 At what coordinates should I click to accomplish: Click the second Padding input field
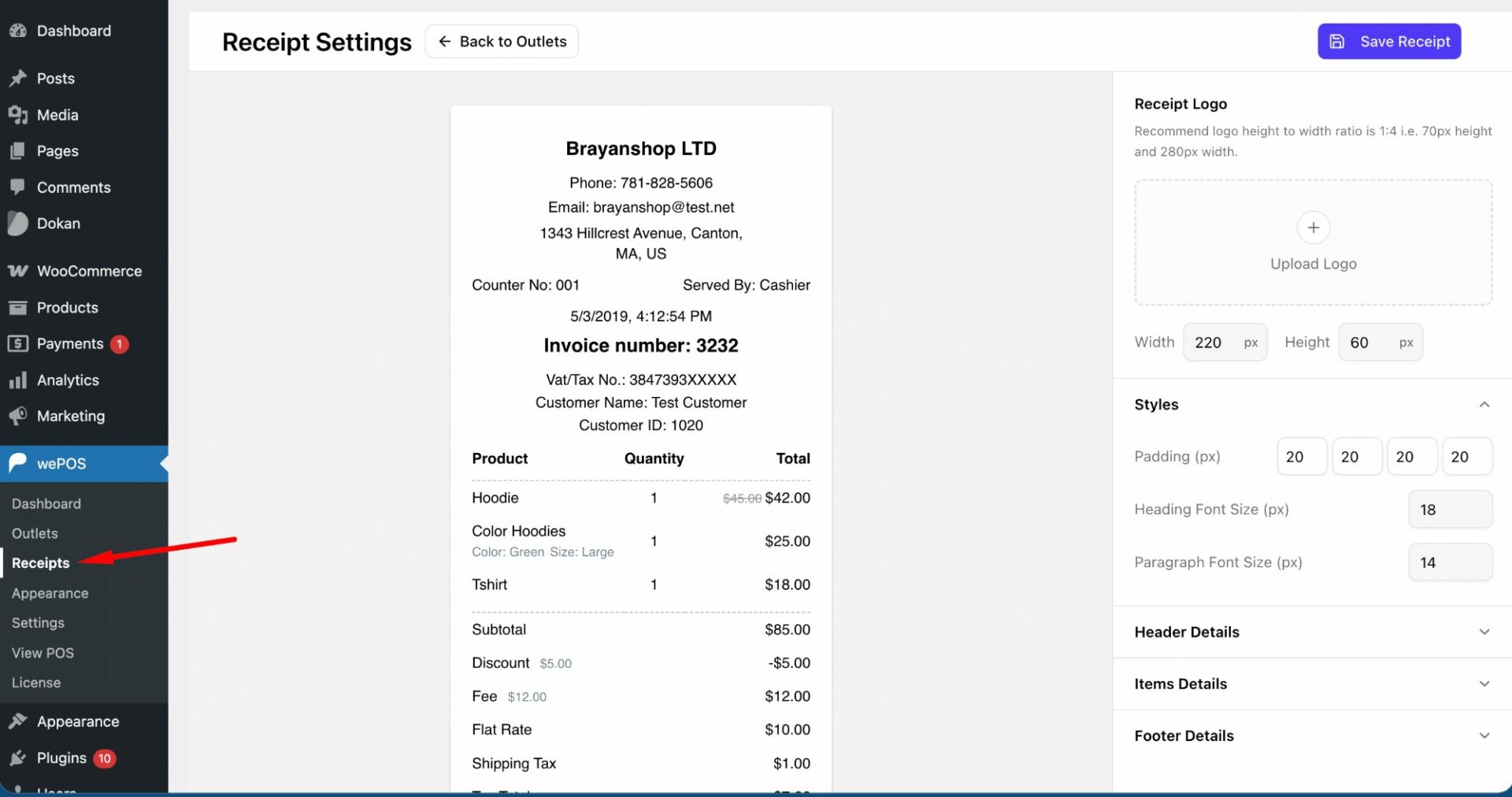click(x=1357, y=457)
